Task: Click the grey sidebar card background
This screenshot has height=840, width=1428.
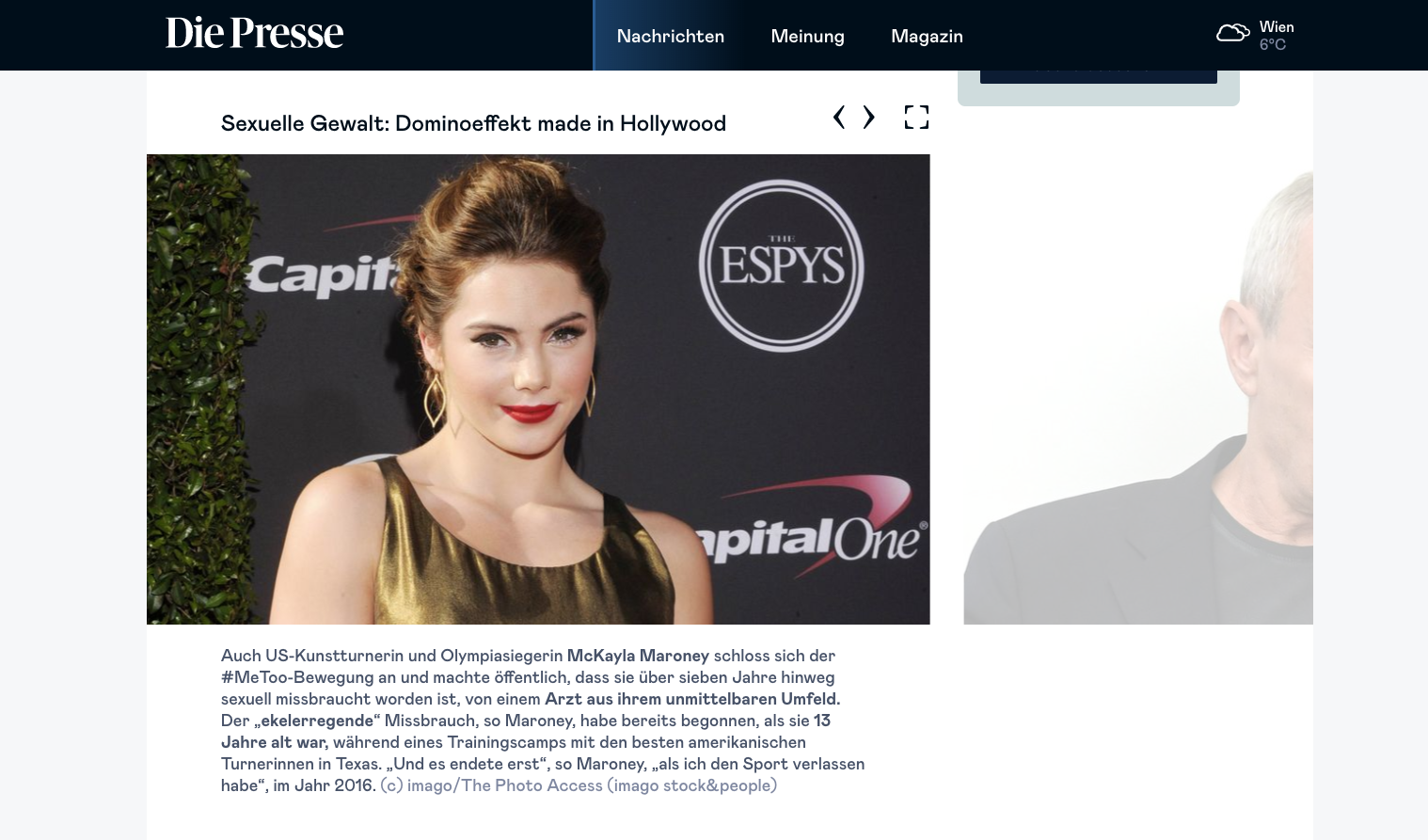Action: click(1098, 95)
